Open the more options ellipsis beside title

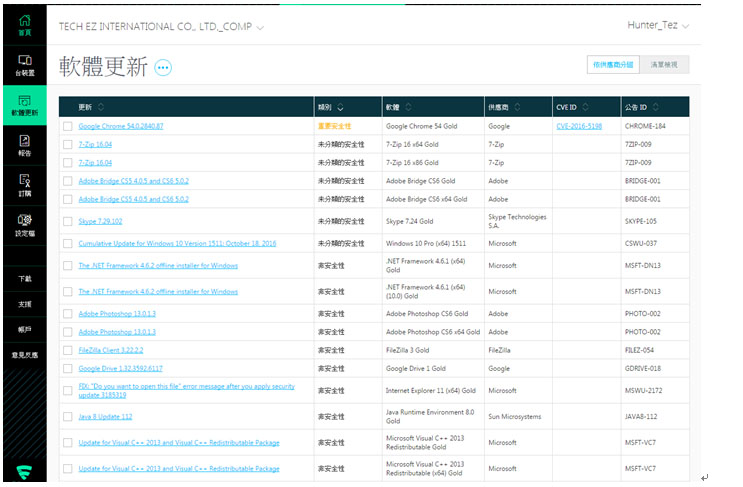(x=163, y=68)
